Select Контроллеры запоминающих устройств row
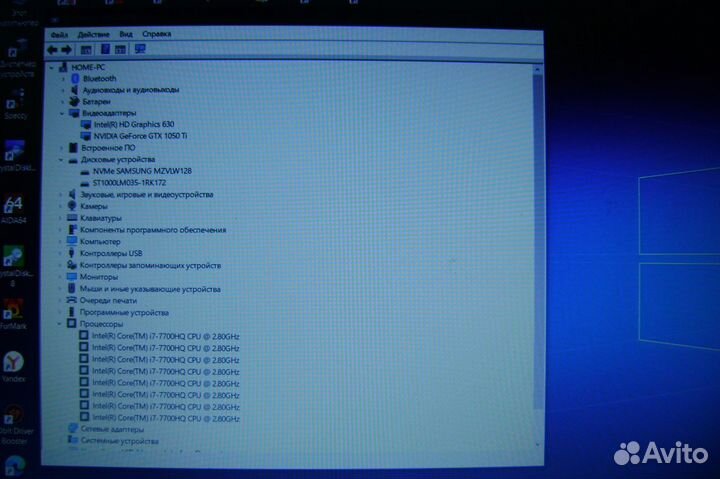This screenshot has height=479, width=720. (150, 265)
